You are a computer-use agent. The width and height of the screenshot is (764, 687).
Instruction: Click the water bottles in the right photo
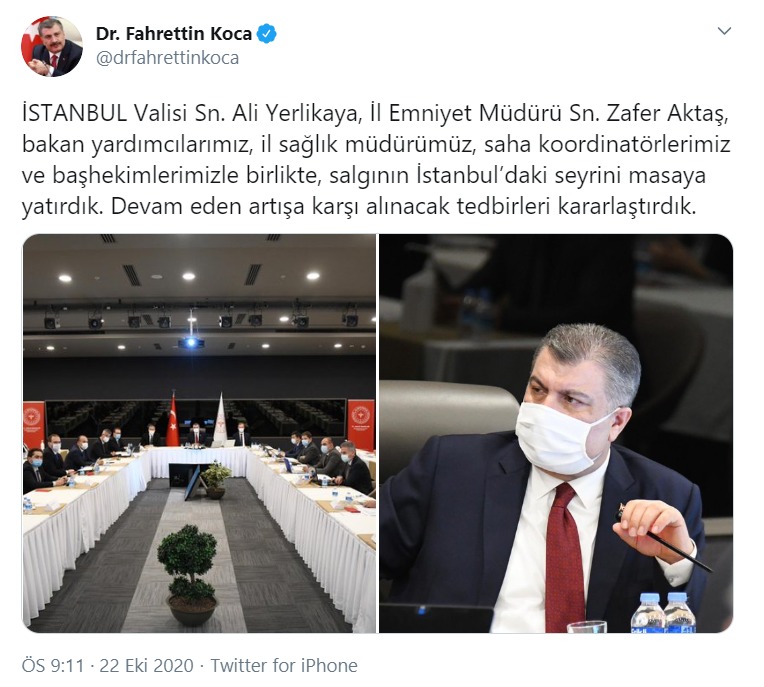pos(663,612)
